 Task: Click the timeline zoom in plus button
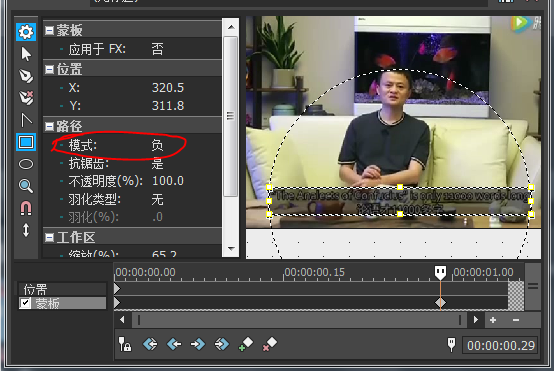493,320
